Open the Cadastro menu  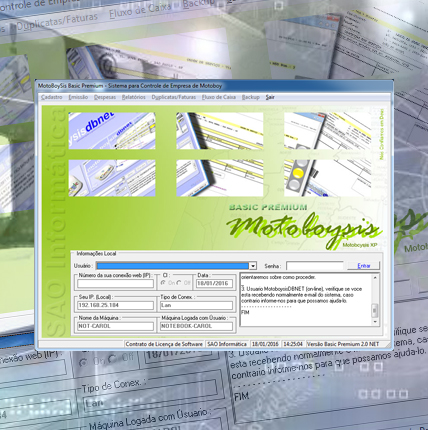coord(52,97)
